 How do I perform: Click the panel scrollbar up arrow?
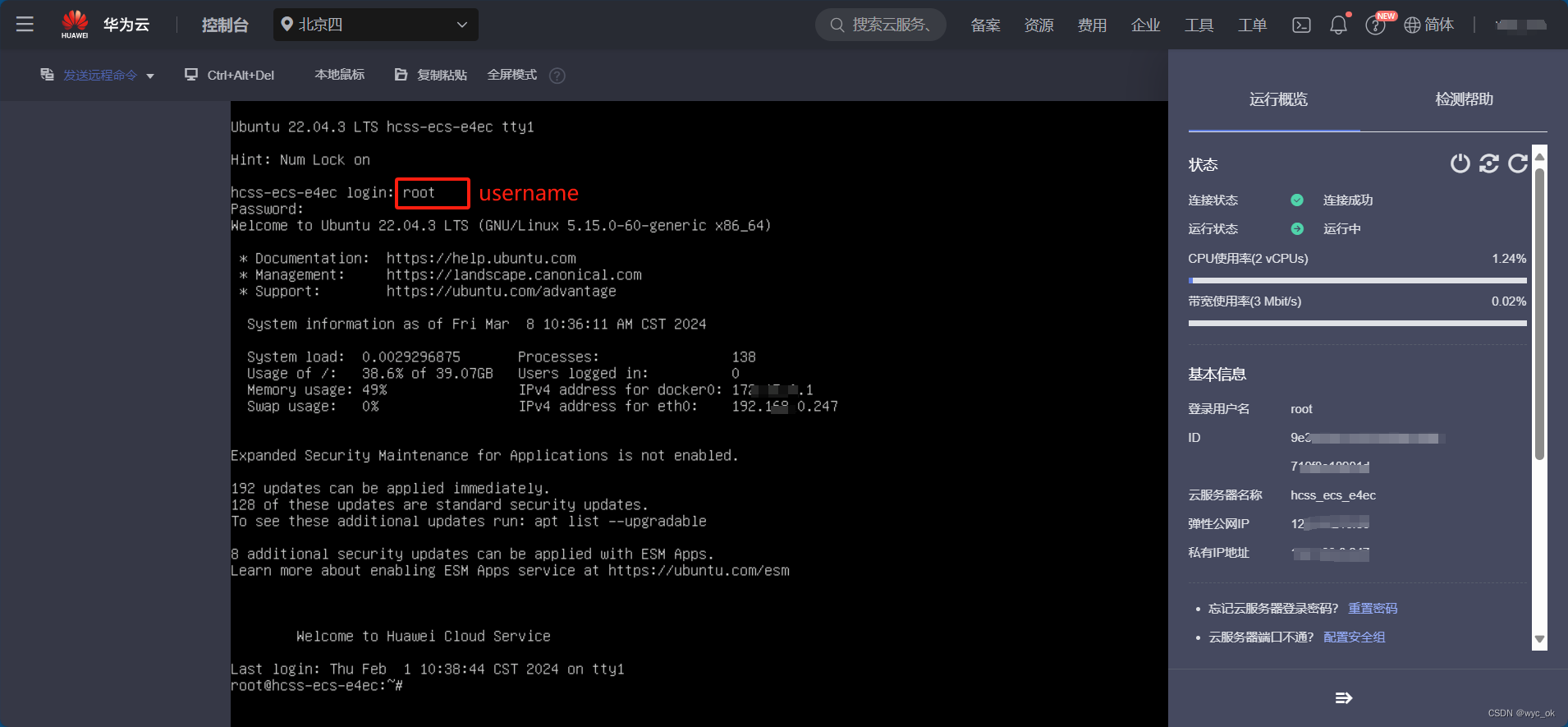[1540, 156]
